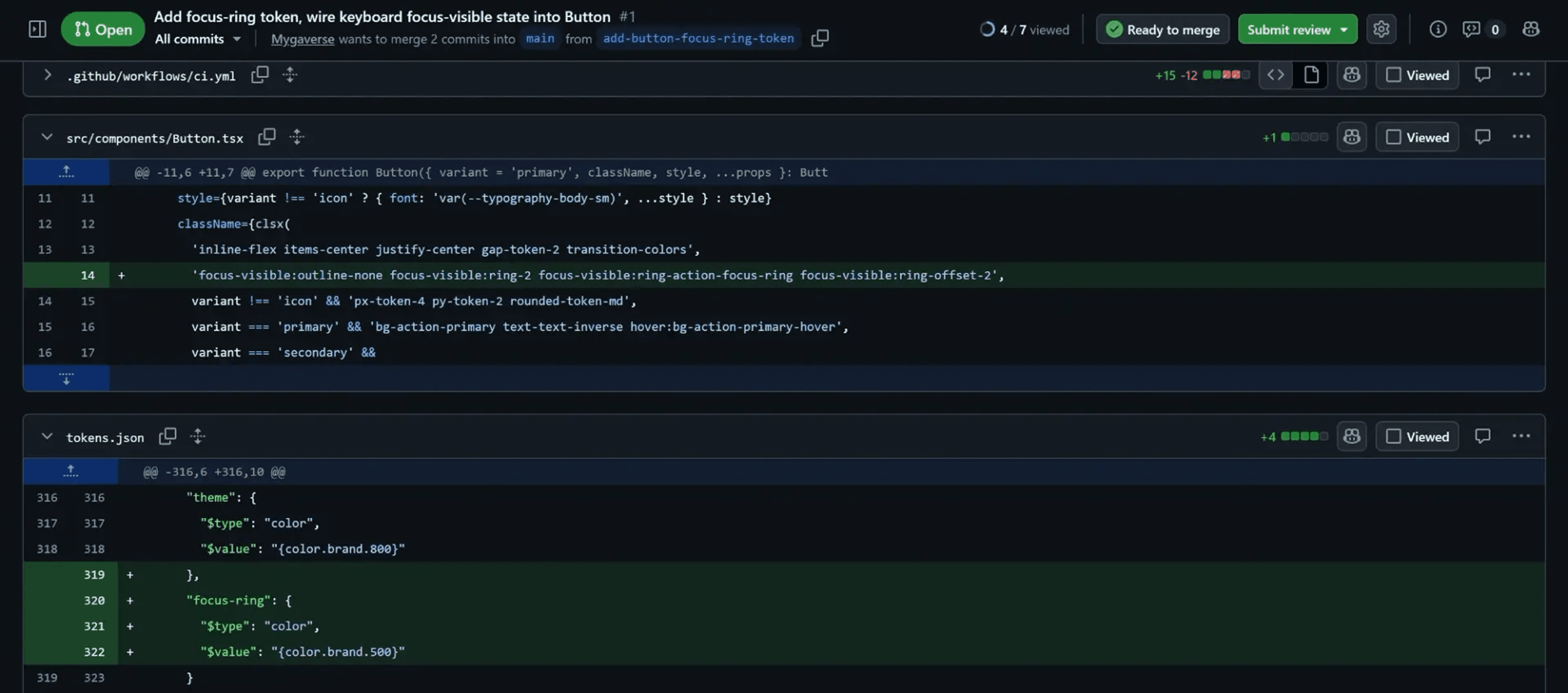This screenshot has width=1568, height=693.
Task: Comment on the Button.tsx file
Action: [x=1482, y=137]
